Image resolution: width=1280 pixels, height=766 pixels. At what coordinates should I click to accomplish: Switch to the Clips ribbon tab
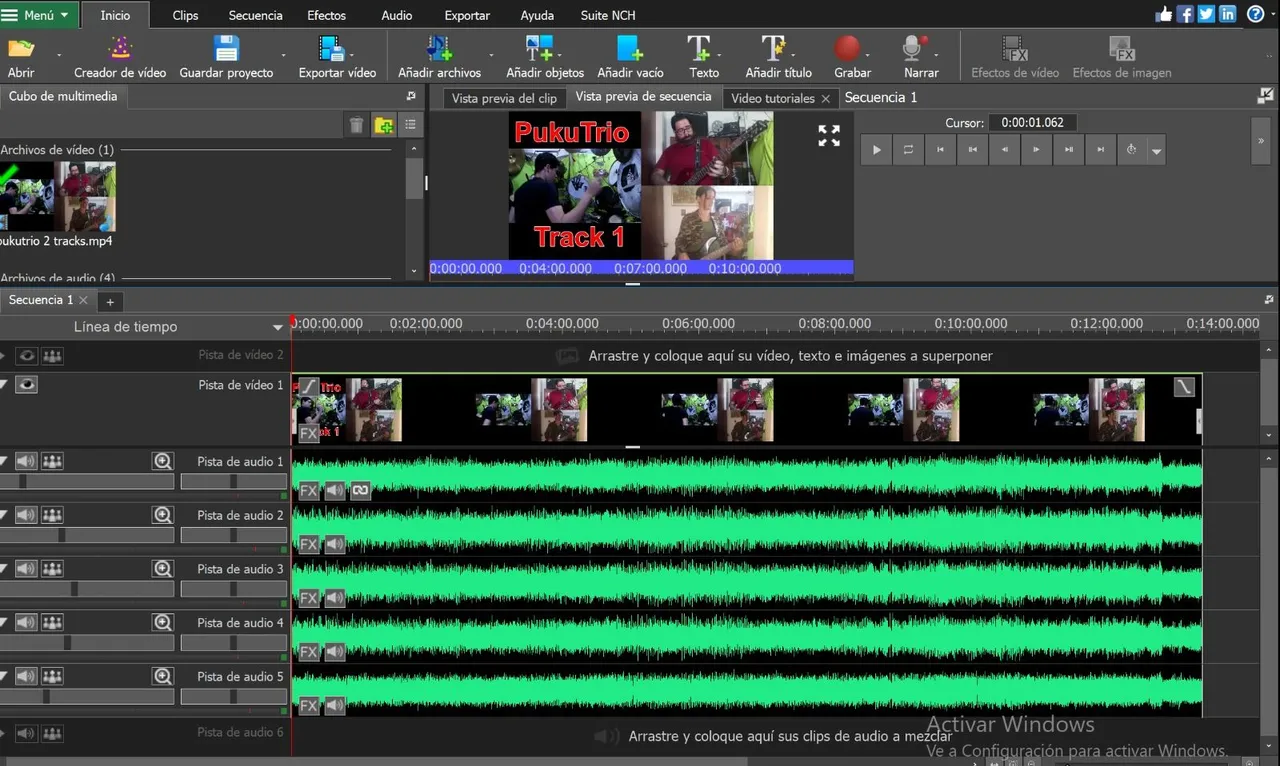click(185, 15)
